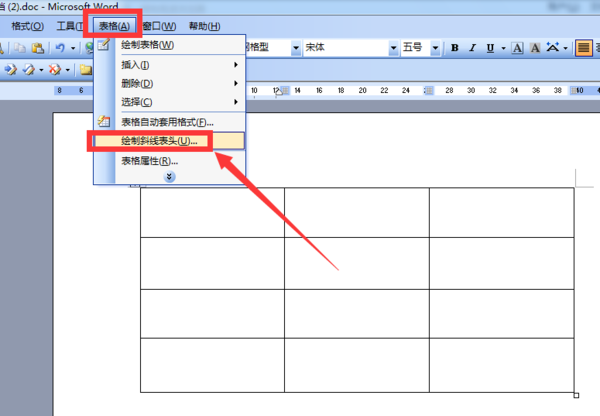The height and width of the screenshot is (416, 600).
Task: Click the Draw Table pencil icon
Action: [104, 45]
